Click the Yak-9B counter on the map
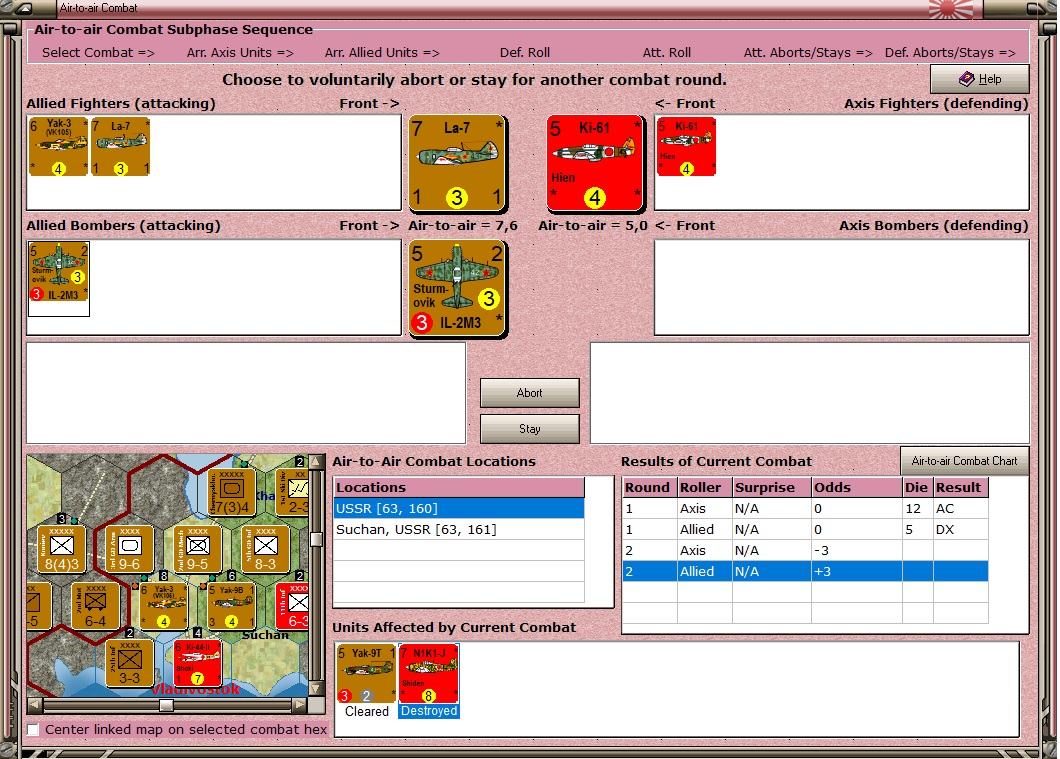 point(231,606)
